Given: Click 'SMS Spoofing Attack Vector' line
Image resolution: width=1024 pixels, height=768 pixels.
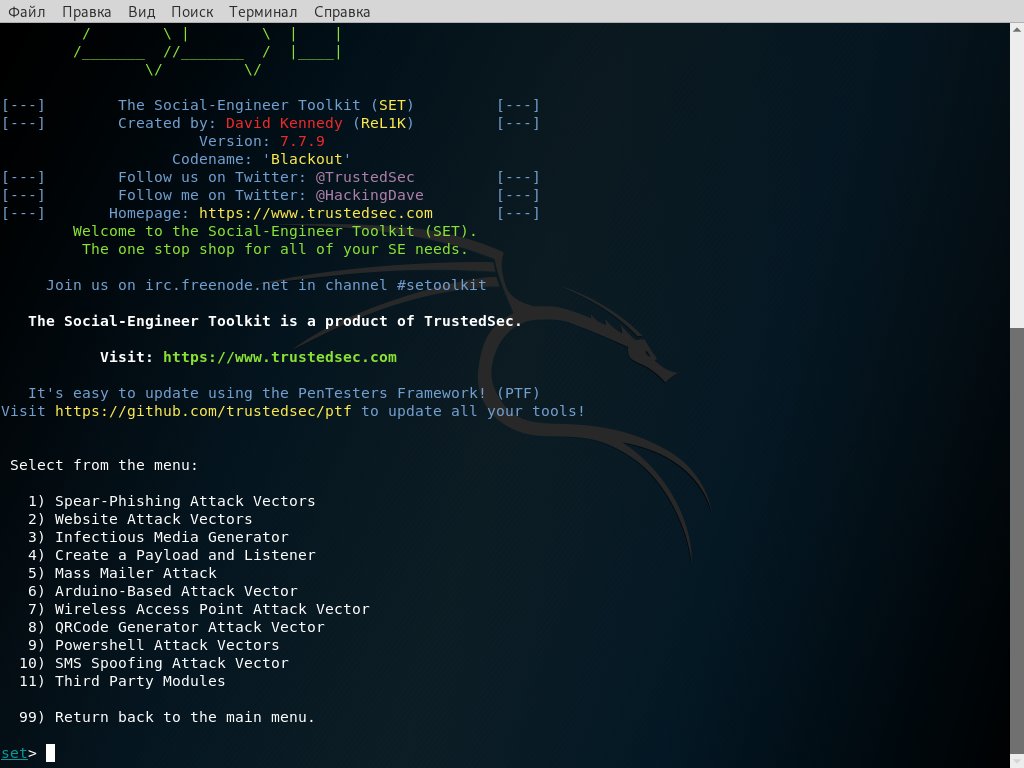Looking at the screenshot, I should pos(153,663).
